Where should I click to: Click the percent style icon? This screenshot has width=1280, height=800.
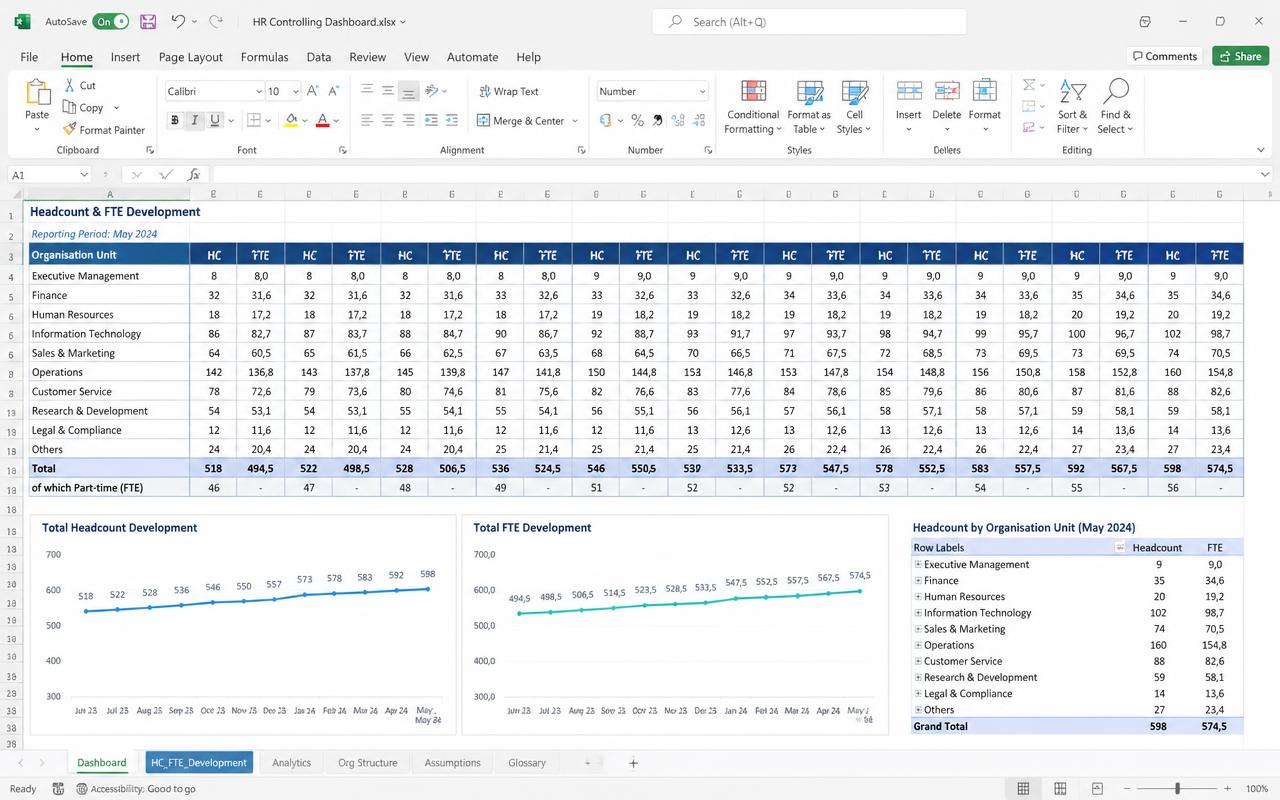click(x=636, y=120)
